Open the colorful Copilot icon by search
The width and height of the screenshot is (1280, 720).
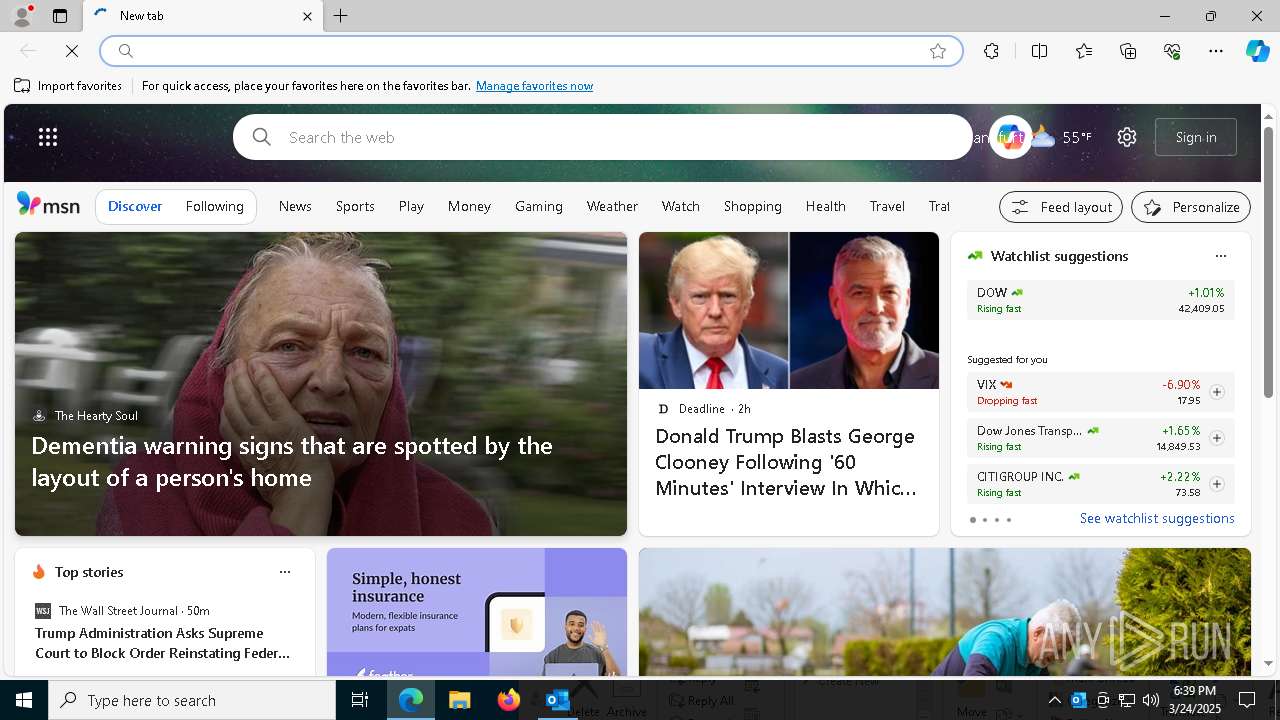pos(1010,137)
